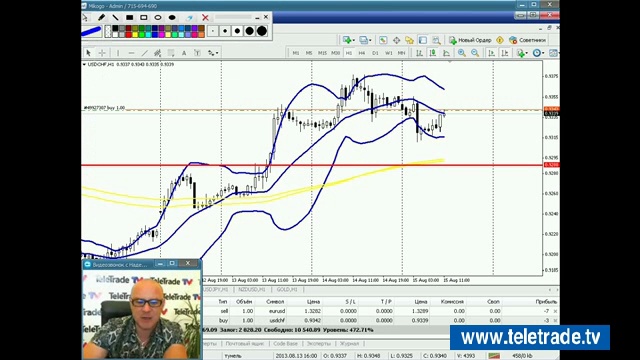The height and width of the screenshot is (360, 640).
Task: Choose the smallest brush size dot
Action: 213,31
